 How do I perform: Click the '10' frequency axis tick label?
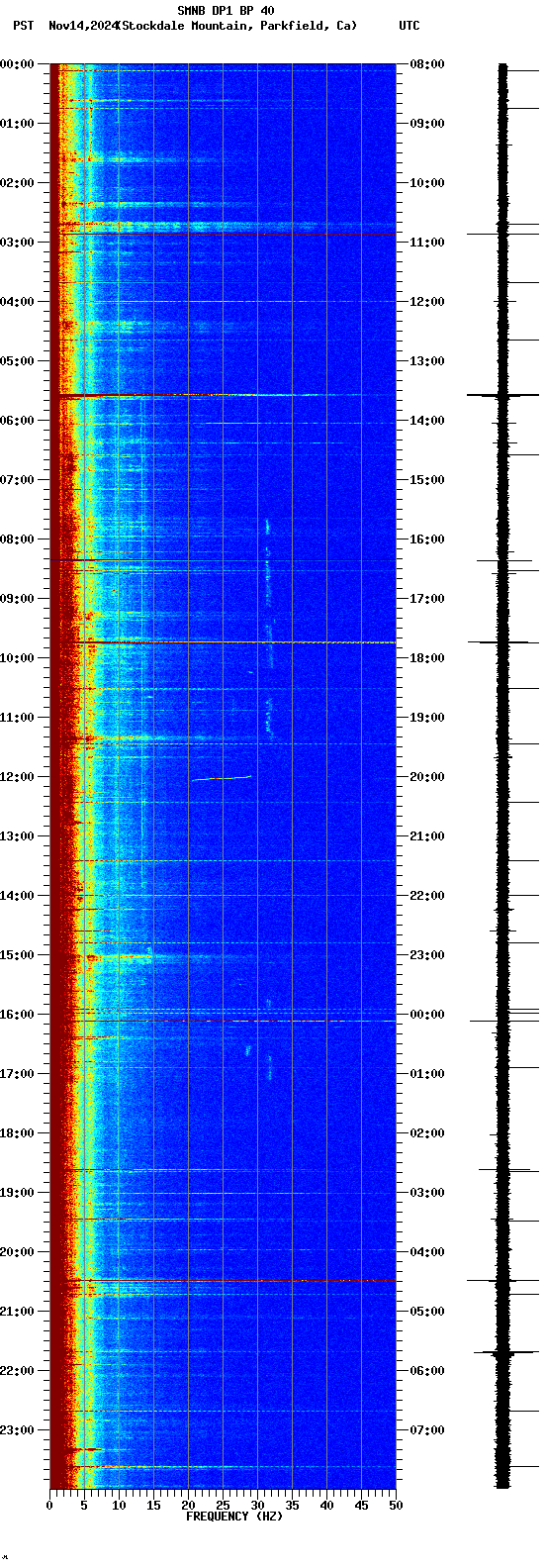tap(119, 1506)
